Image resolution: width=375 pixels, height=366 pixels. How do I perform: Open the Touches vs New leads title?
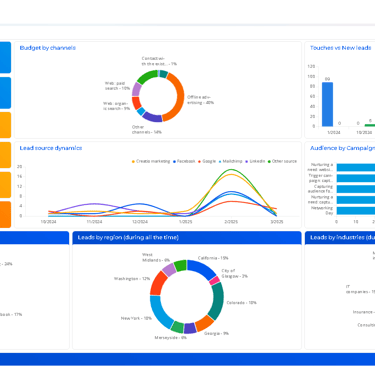[340, 48]
